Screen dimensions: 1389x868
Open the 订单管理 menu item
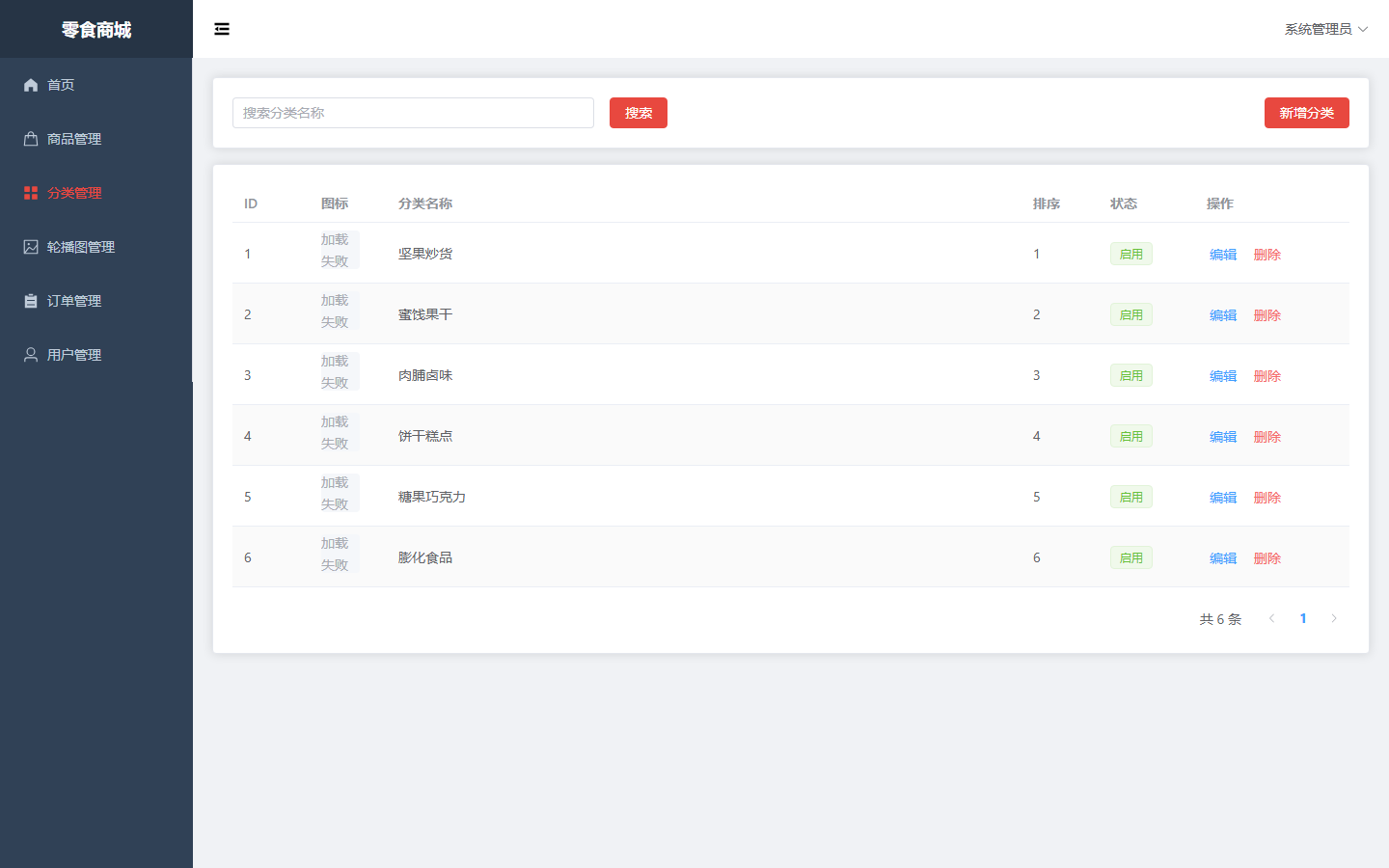pyautogui.click(x=96, y=301)
